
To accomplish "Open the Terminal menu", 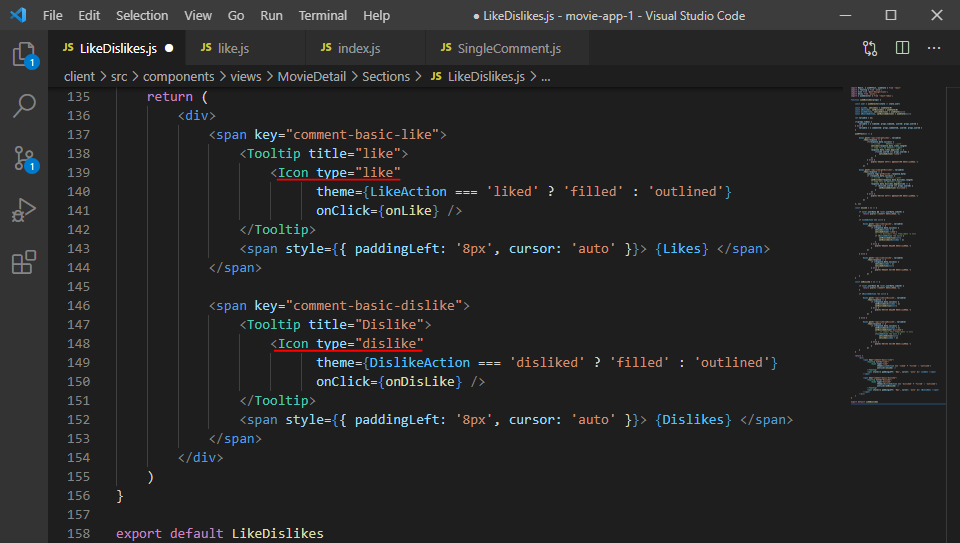I will tap(323, 15).
